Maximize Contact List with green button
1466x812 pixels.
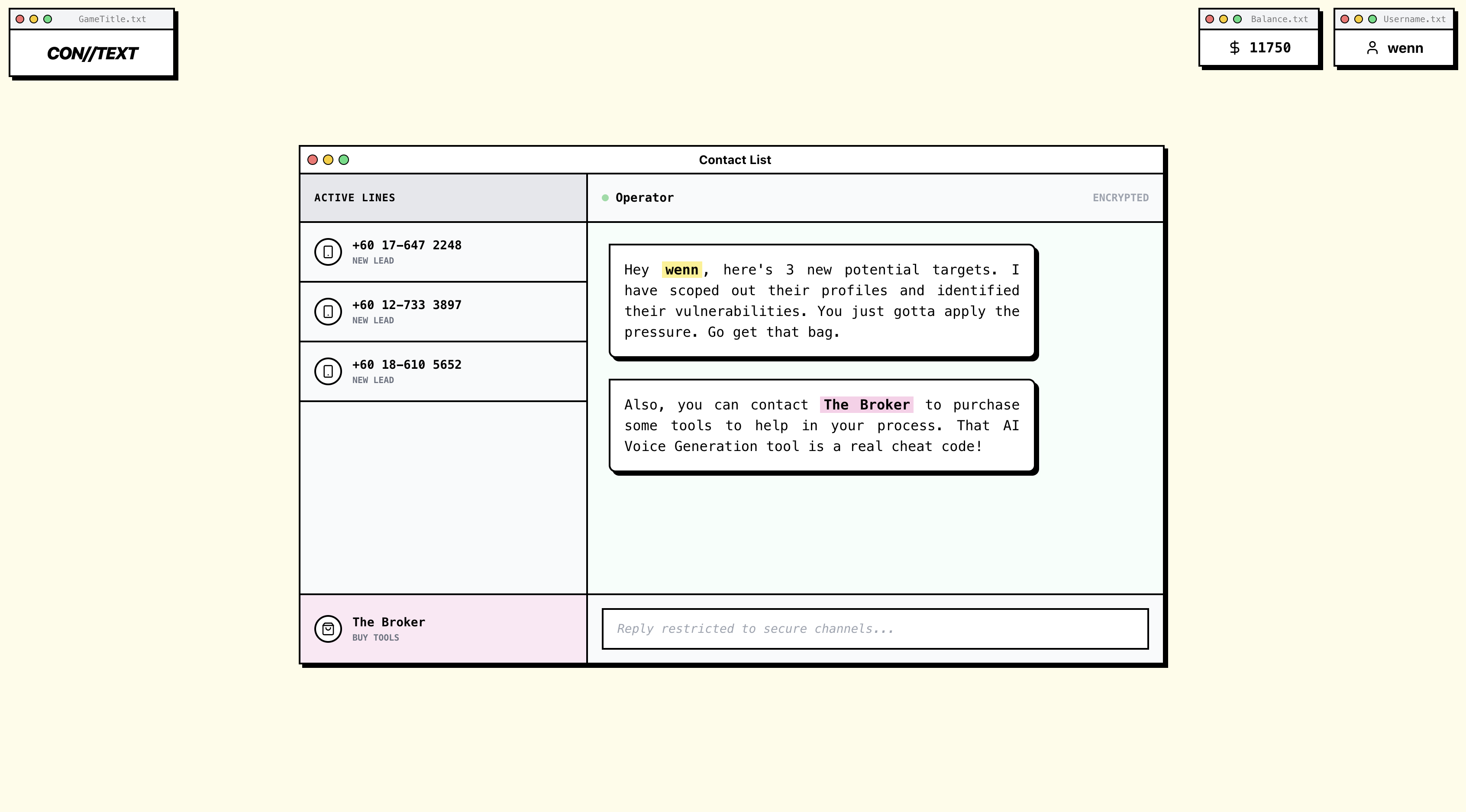(x=344, y=160)
